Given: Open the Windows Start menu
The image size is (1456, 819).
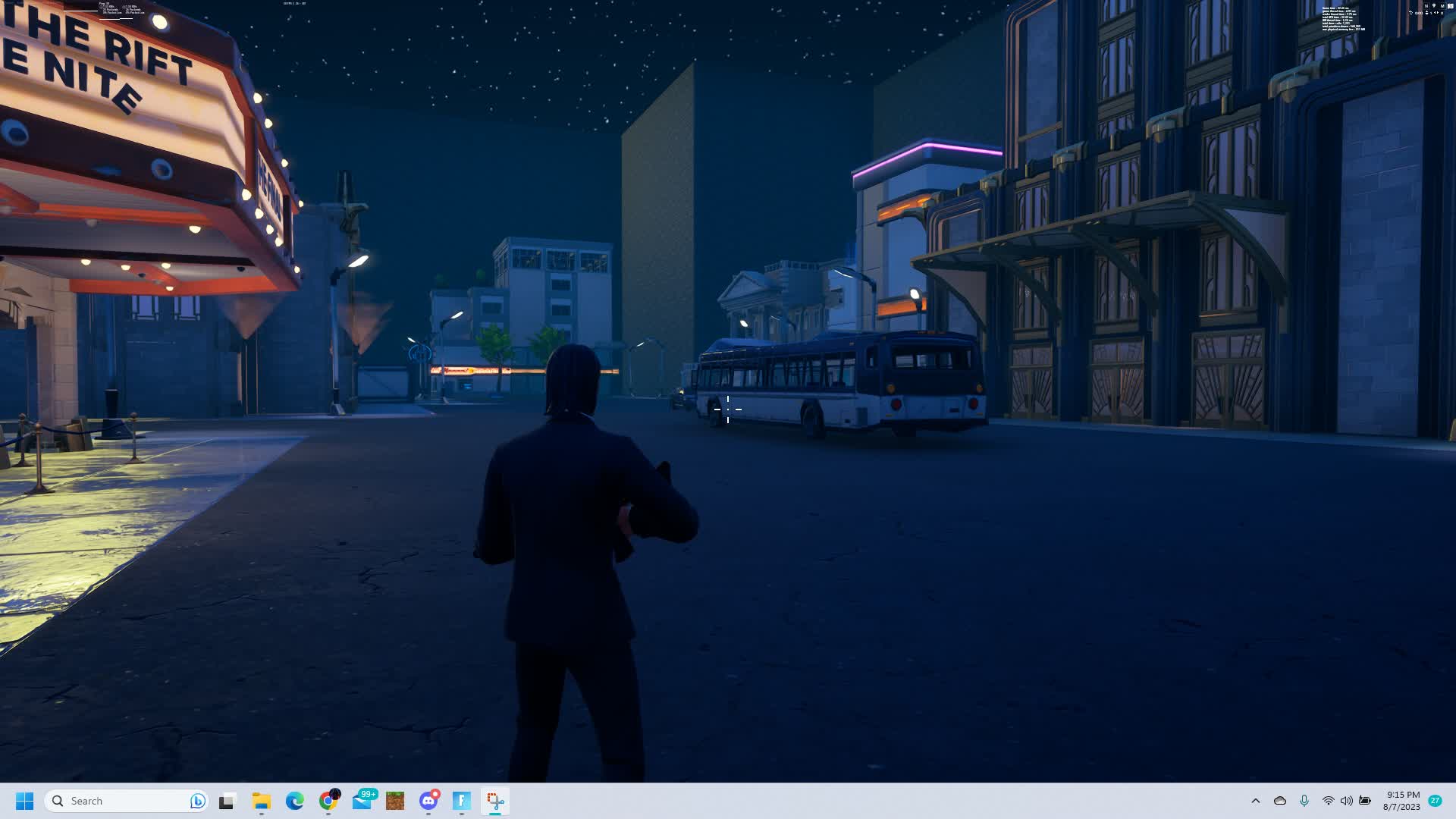Looking at the screenshot, I should pyautogui.click(x=24, y=801).
